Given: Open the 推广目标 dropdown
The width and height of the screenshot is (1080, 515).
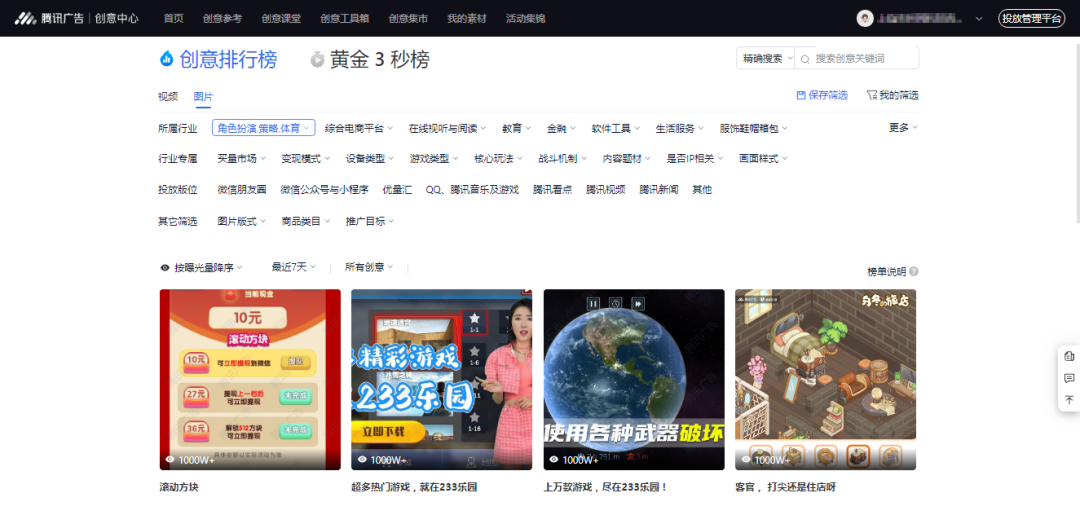Looking at the screenshot, I should click(370, 222).
